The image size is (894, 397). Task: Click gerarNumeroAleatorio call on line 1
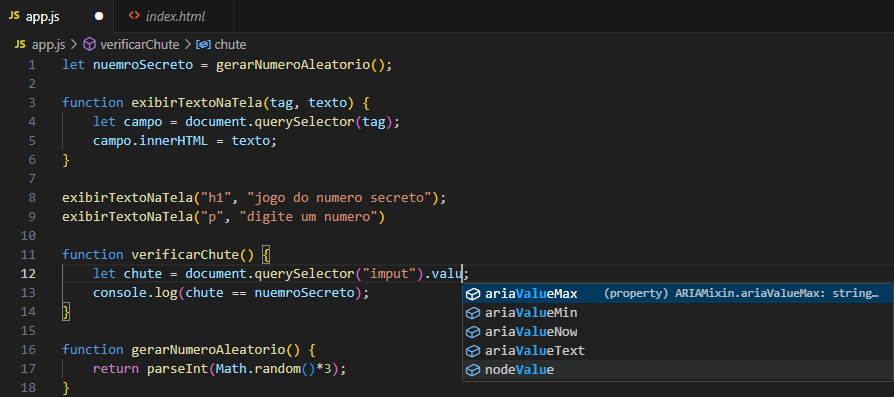coord(293,65)
